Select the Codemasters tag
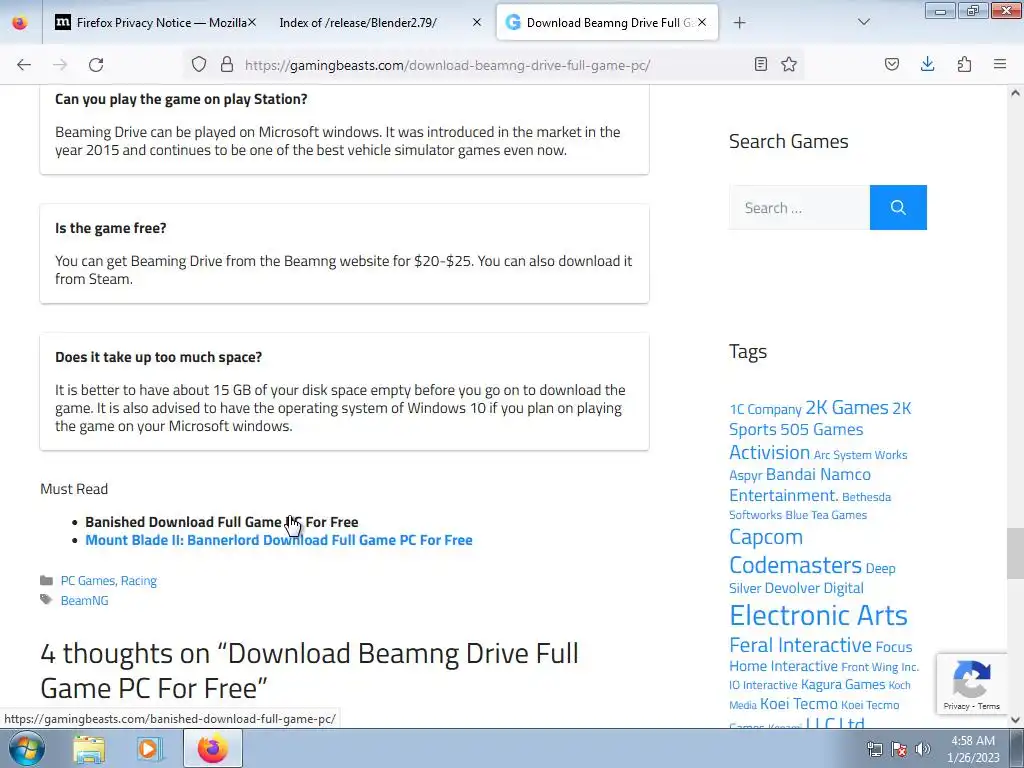 tap(795, 565)
